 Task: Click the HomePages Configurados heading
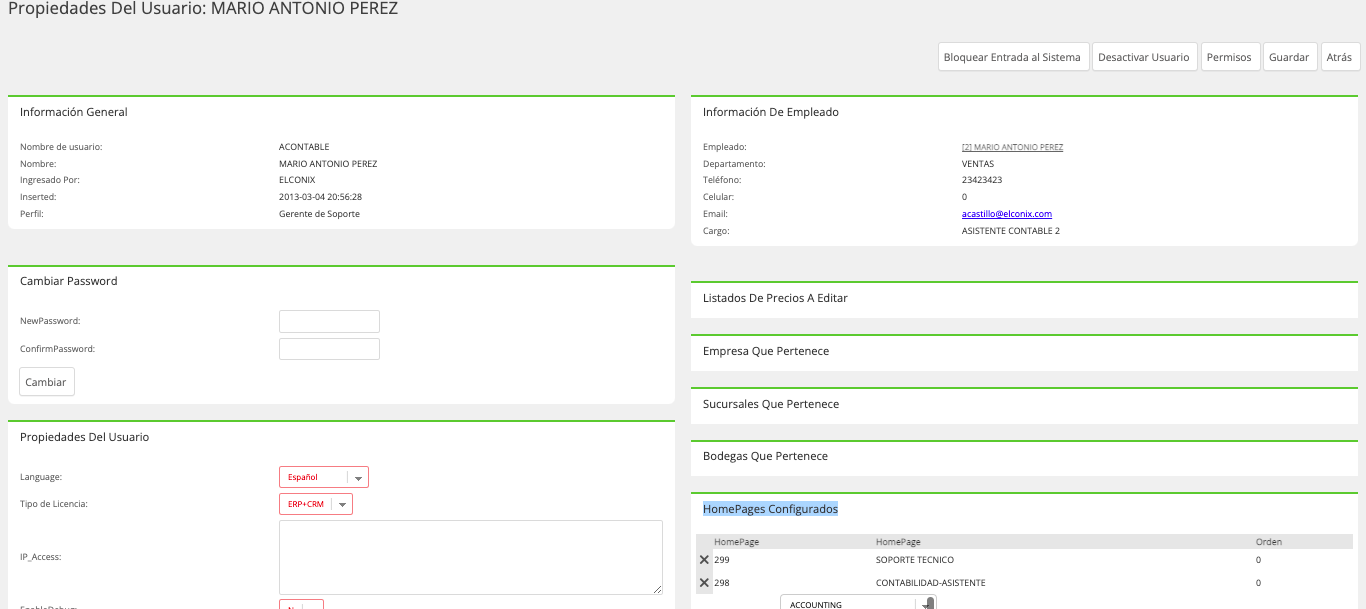pos(770,509)
